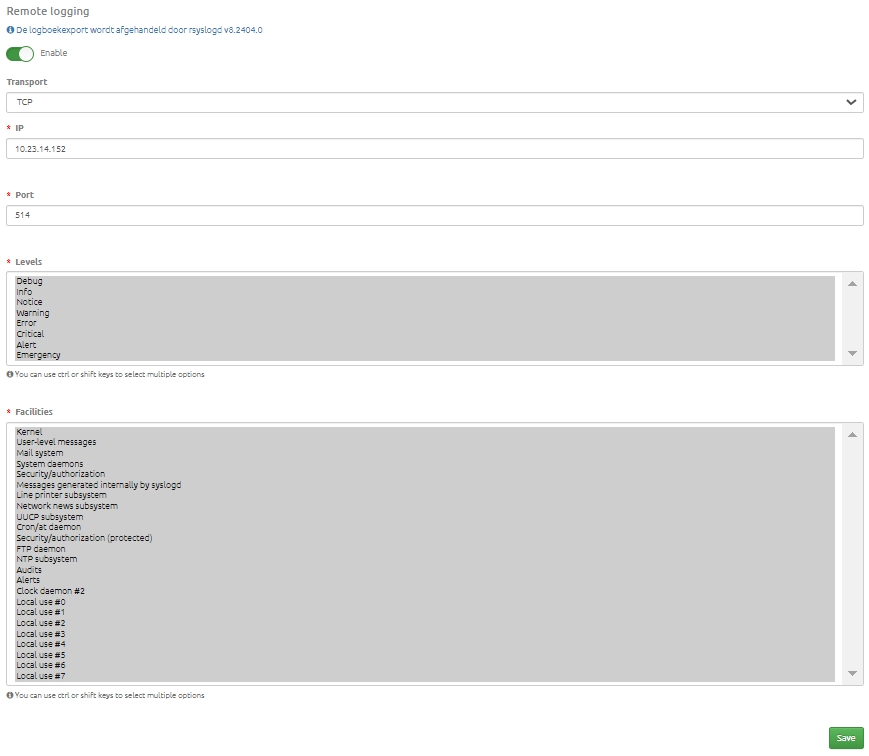869x756 pixels.
Task: Select Audits facility
Action: click(x=425, y=570)
